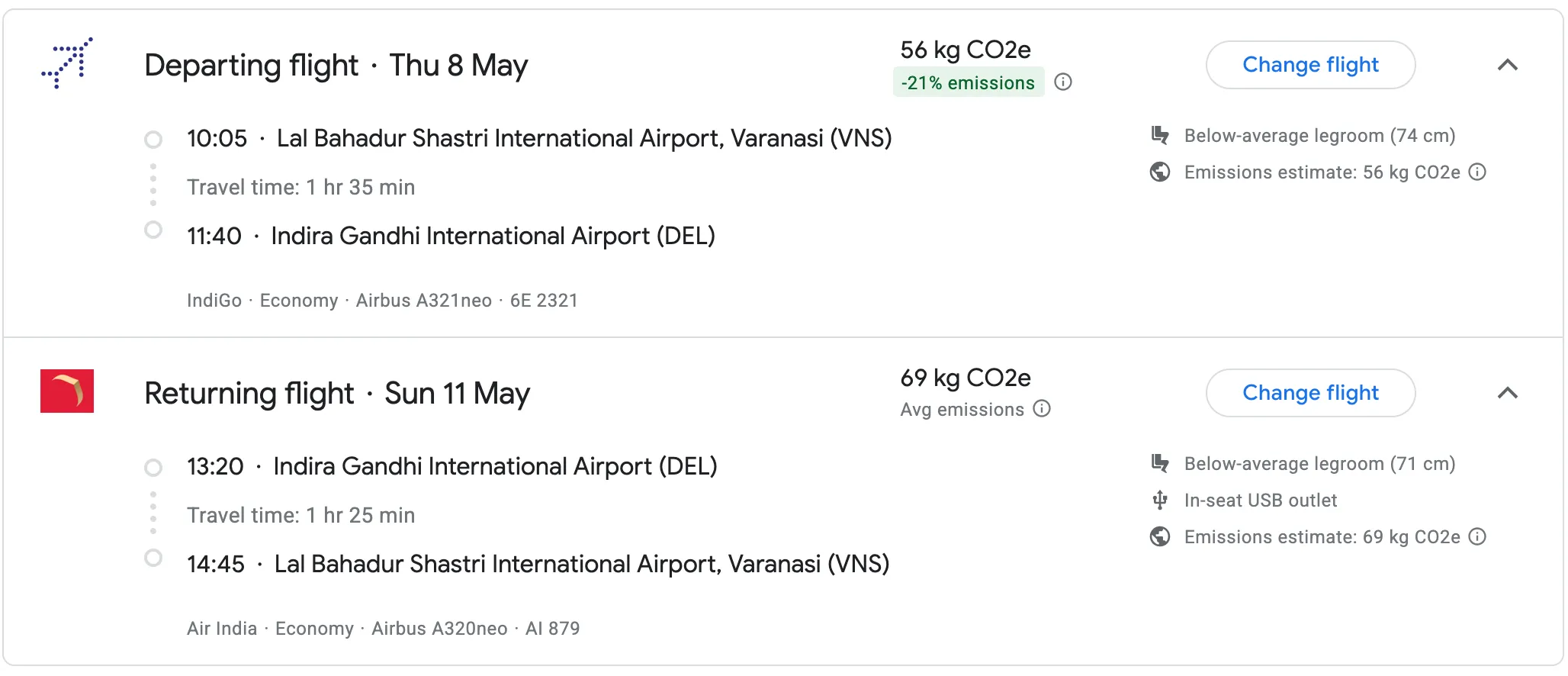Click the Air India airline logo
This screenshot has height=676, width=1568.
point(67,391)
